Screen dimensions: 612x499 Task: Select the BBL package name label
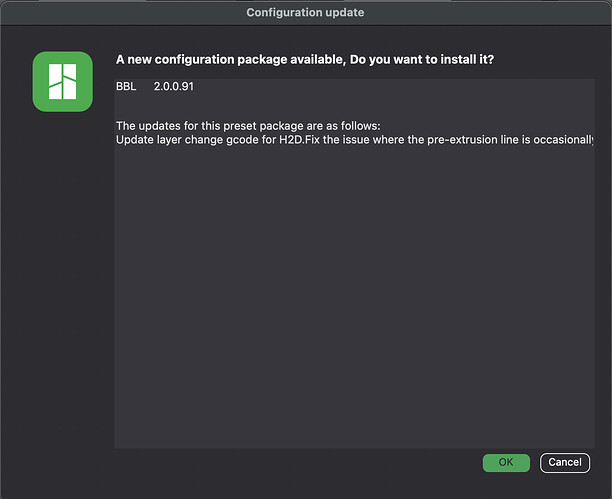[126, 86]
